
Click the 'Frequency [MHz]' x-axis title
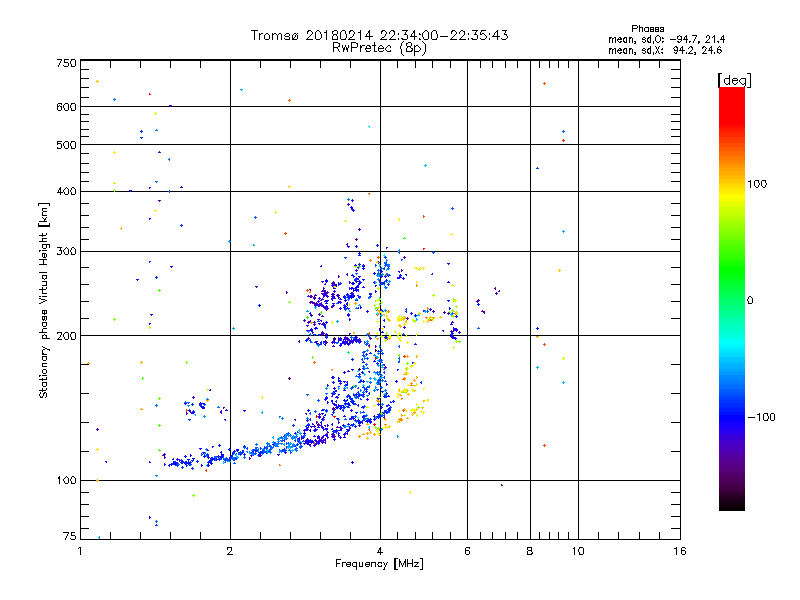(x=379, y=564)
